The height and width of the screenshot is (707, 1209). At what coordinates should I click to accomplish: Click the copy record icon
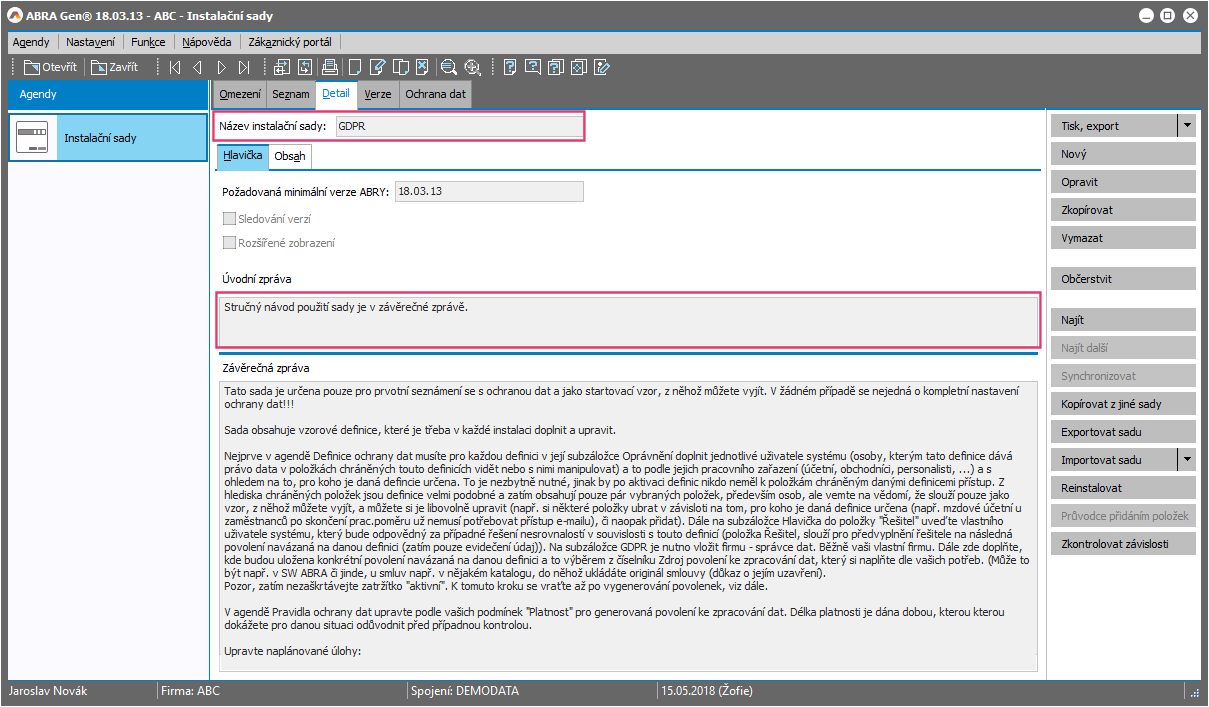click(x=400, y=68)
